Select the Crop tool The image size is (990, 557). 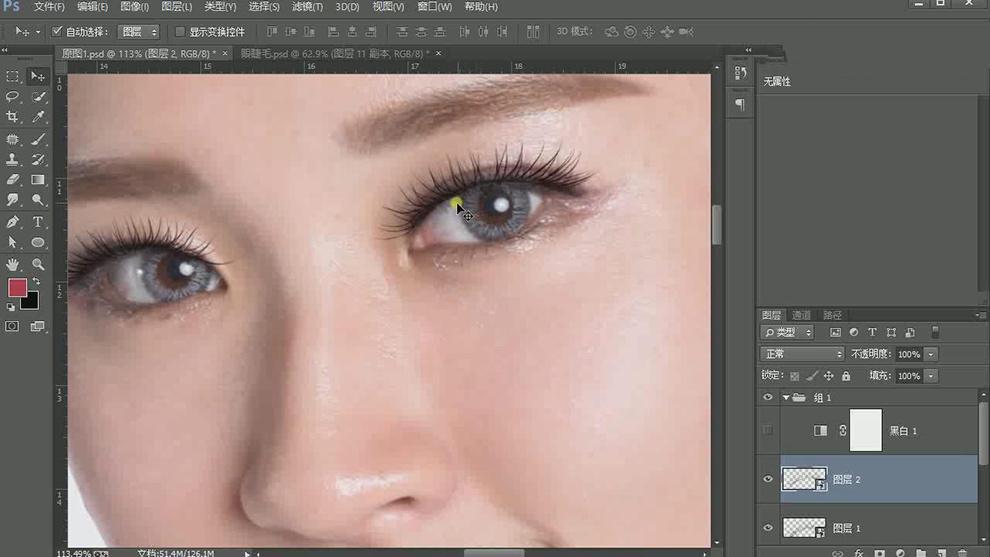[13, 118]
